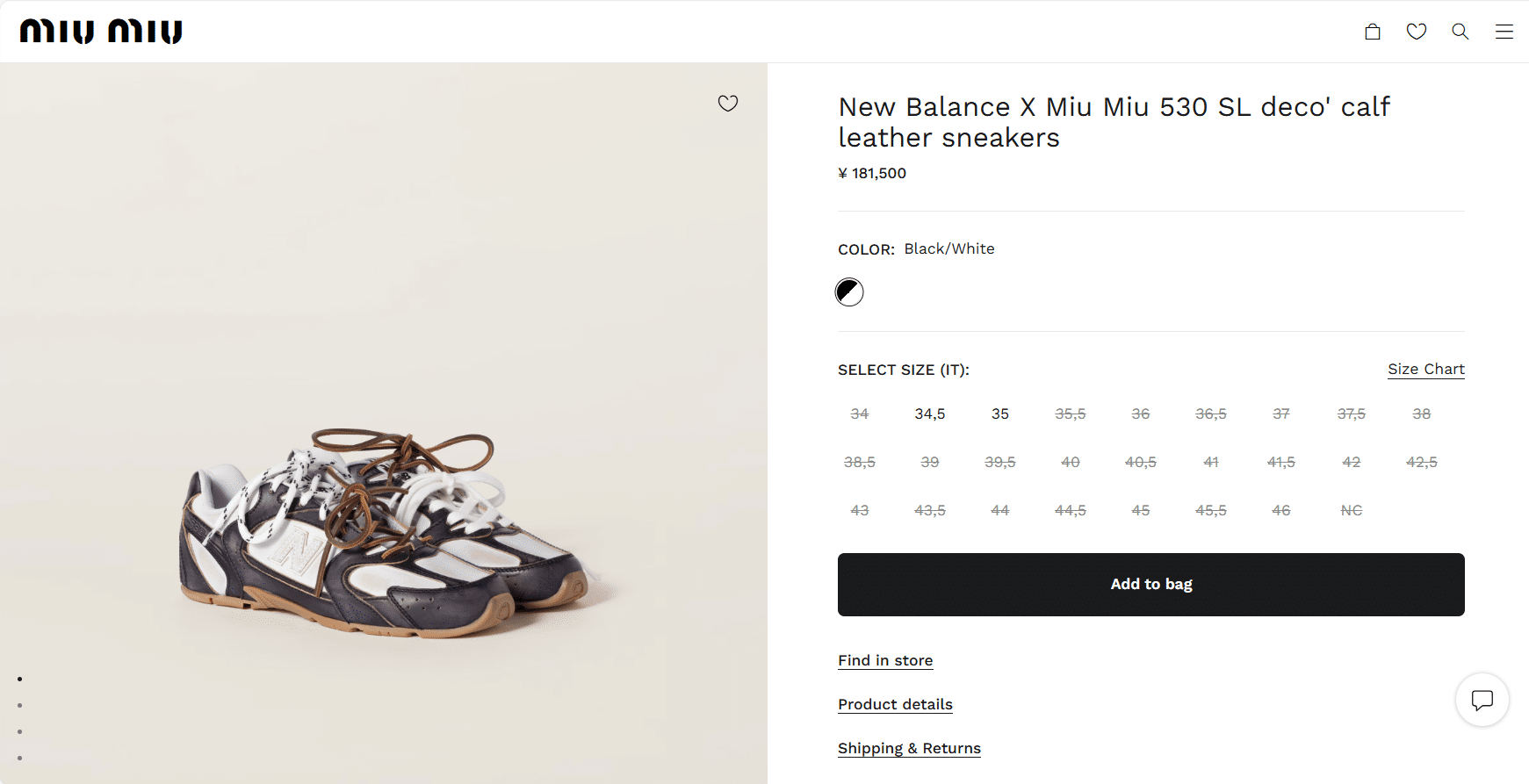Pick unavailable size 38
This screenshot has width=1529, height=784.
pos(1422,414)
